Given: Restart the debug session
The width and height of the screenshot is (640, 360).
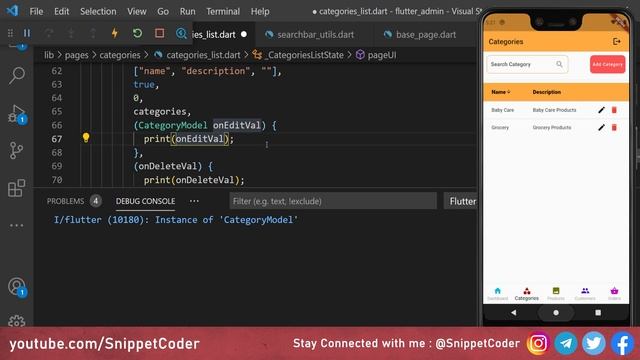Looking at the screenshot, I should tap(137, 33).
